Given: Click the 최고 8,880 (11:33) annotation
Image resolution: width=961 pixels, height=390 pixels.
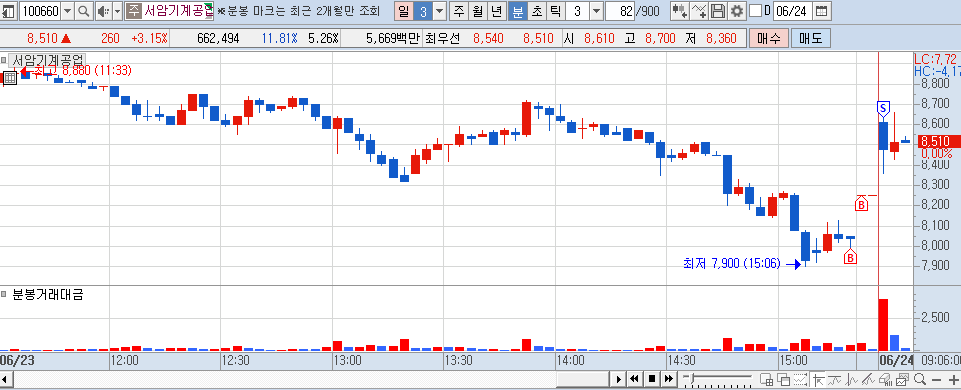Looking at the screenshot, I should coord(82,71).
